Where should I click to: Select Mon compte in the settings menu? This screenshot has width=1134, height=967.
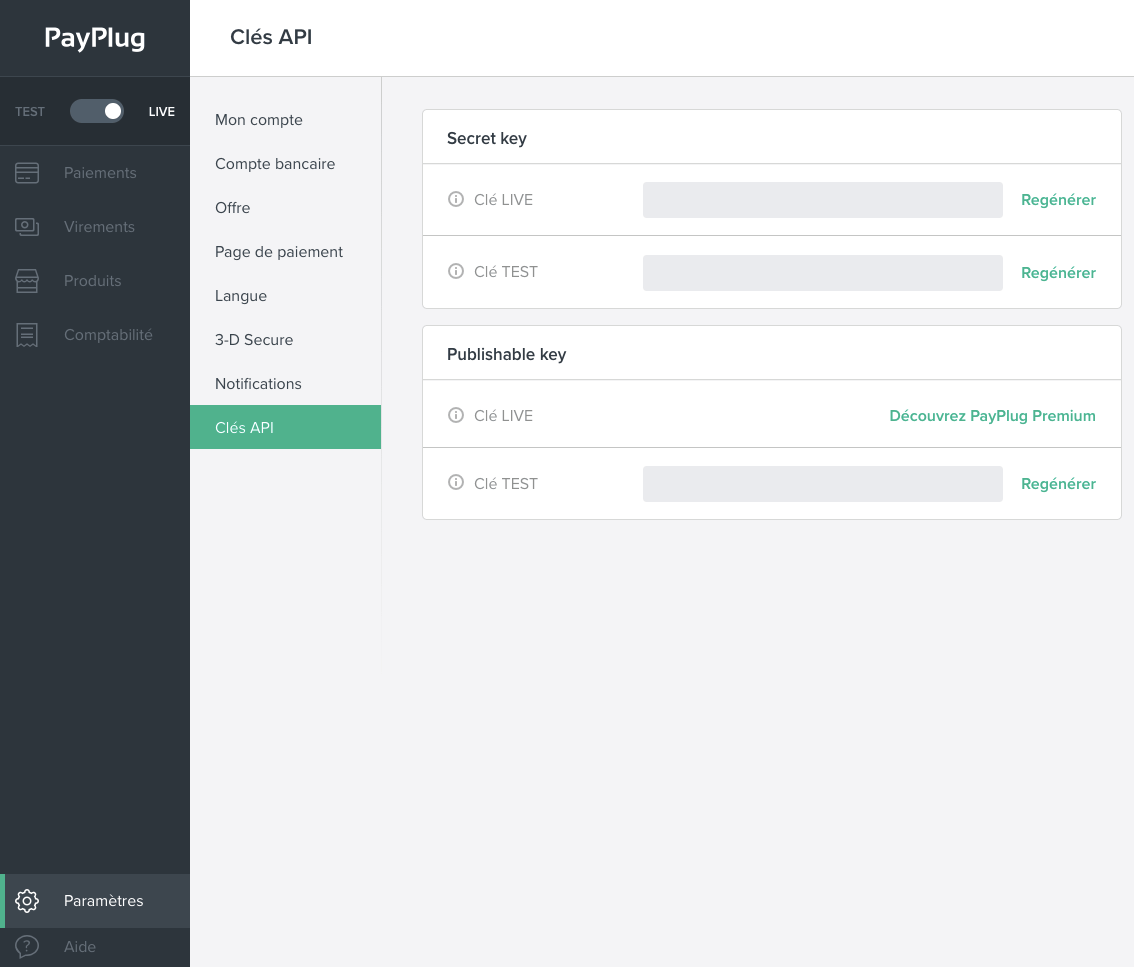[x=258, y=119]
